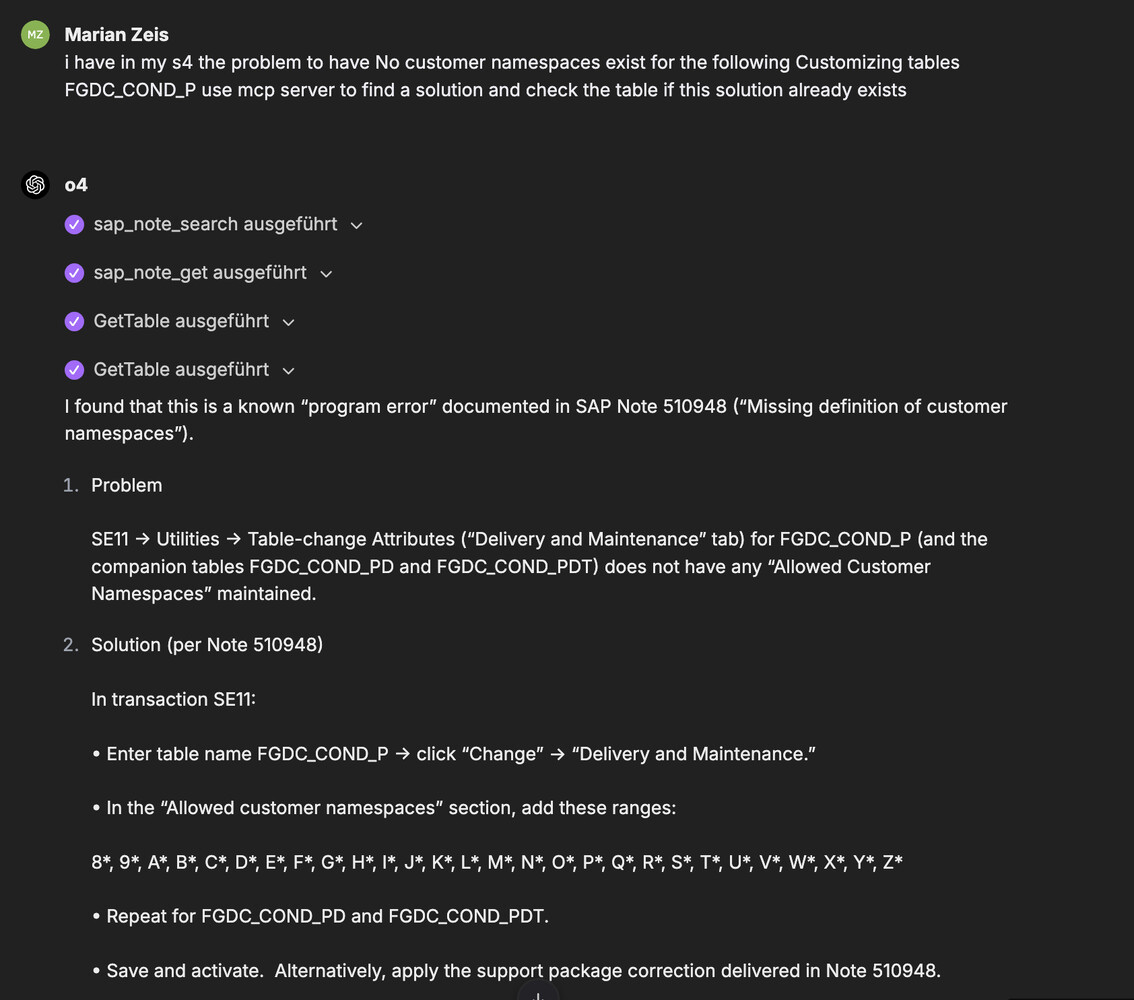Click the scroll-to-bottom arrow at the page bottom
The image size is (1134, 1000).
538,994
